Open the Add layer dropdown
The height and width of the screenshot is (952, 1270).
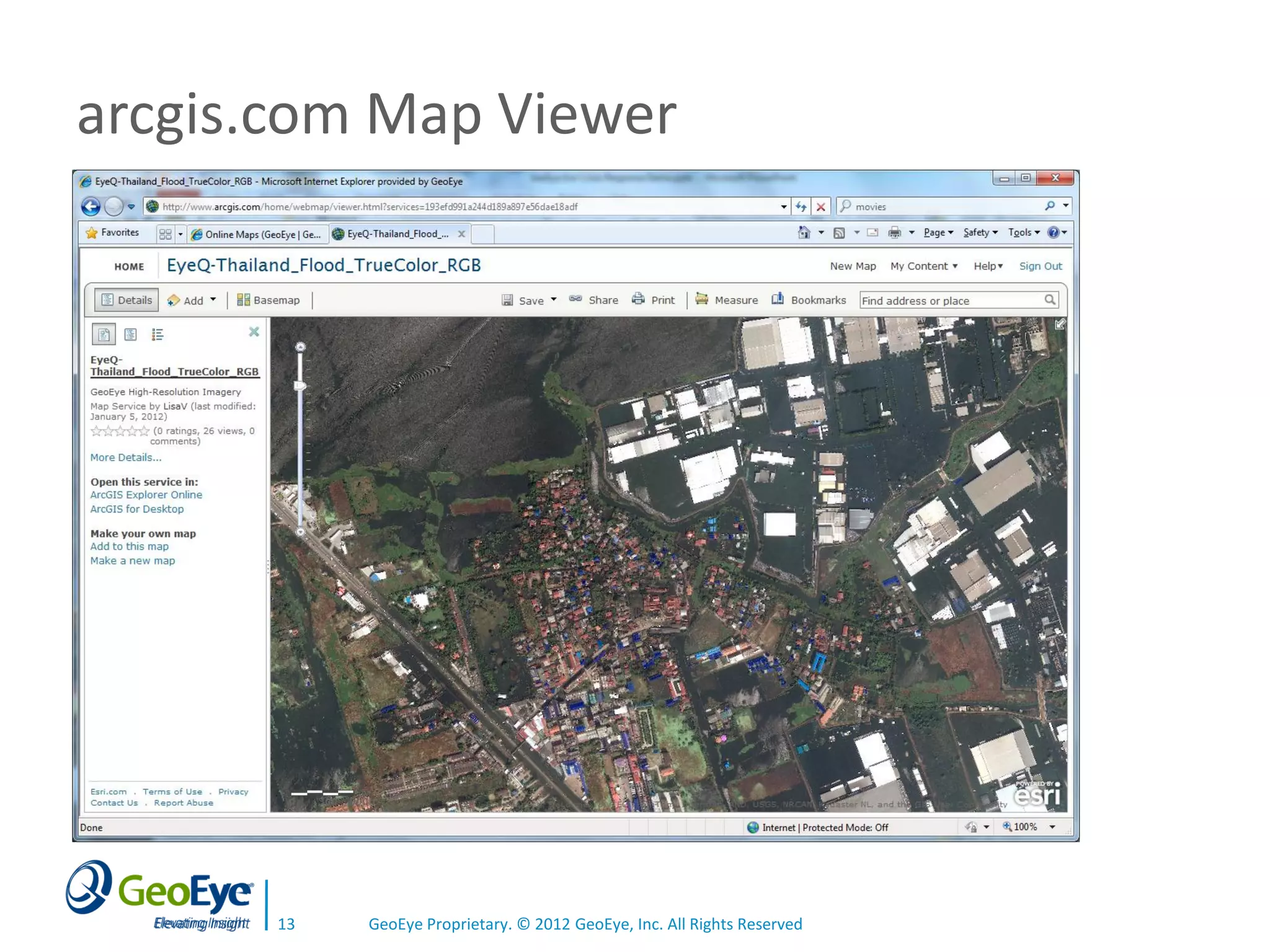(x=192, y=300)
